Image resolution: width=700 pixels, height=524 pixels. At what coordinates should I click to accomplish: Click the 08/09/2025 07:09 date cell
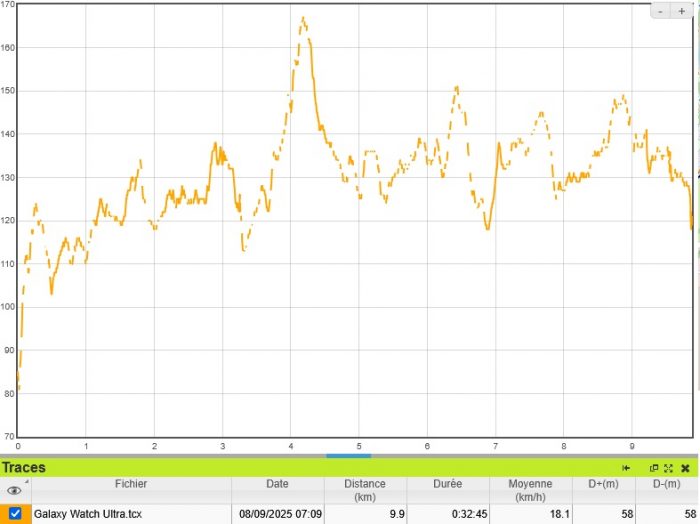pos(280,514)
